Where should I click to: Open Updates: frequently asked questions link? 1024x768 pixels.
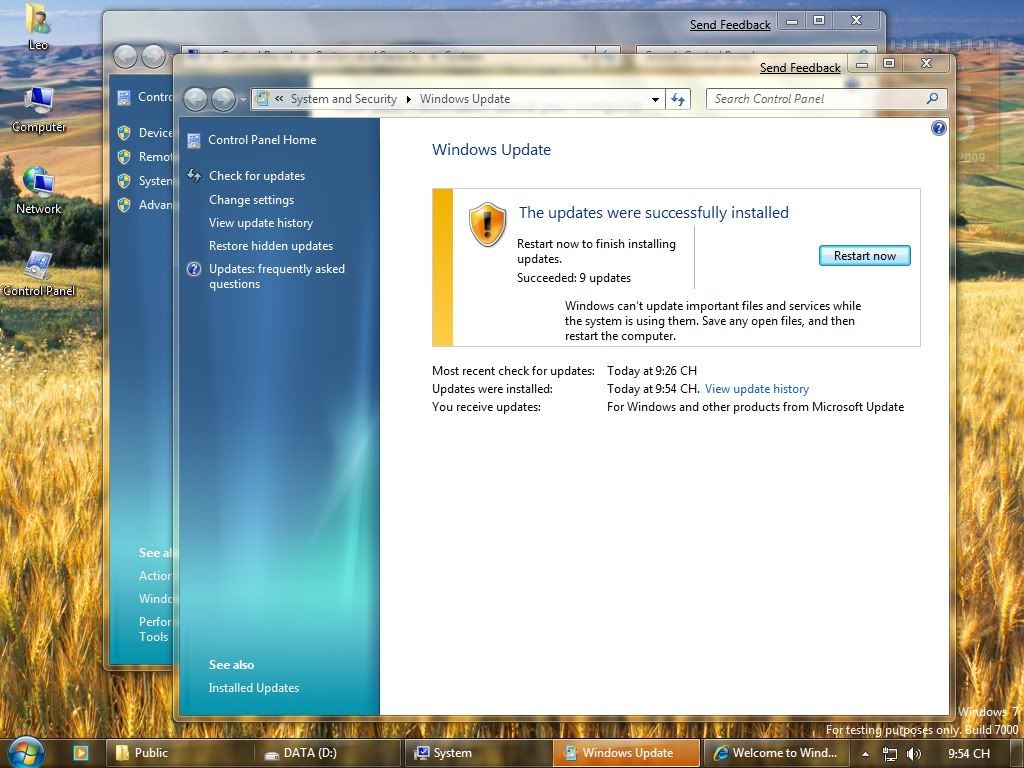tap(277, 276)
